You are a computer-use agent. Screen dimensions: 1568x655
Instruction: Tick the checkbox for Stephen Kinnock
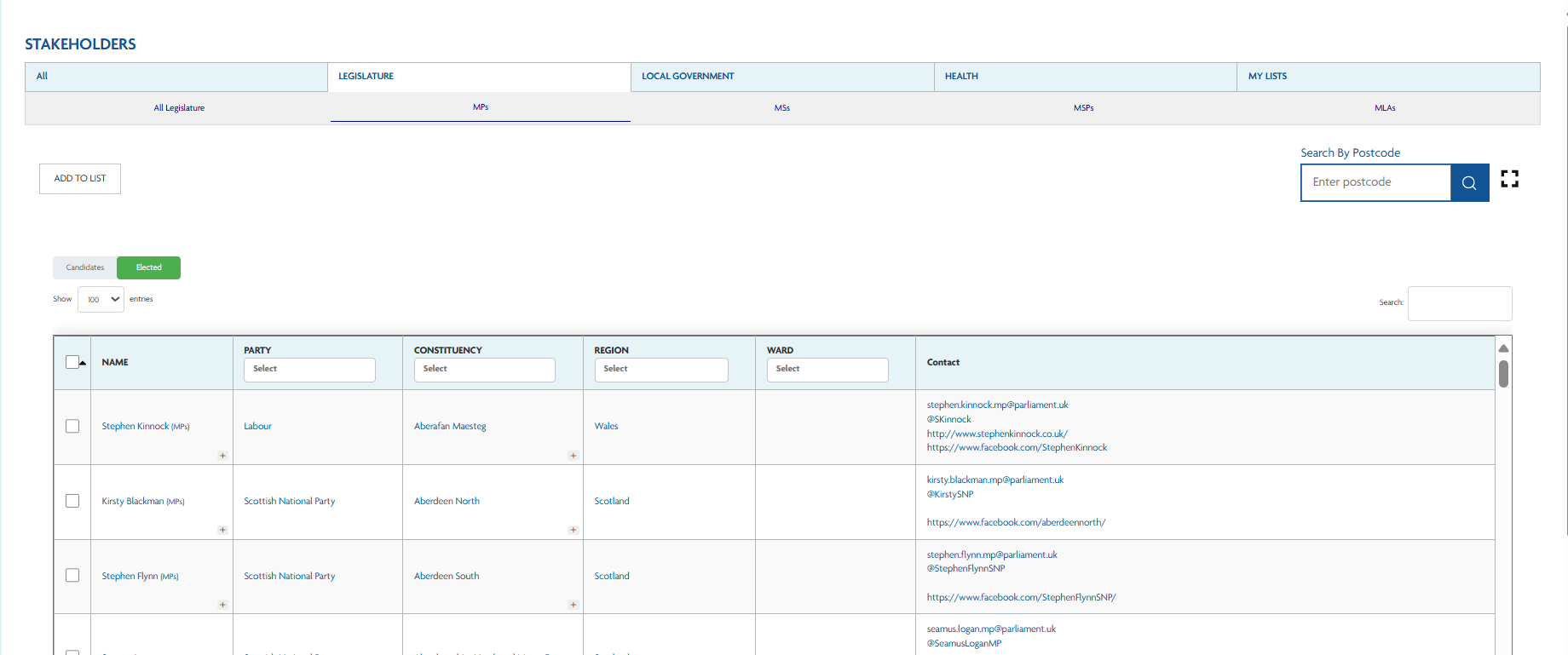pos(72,426)
